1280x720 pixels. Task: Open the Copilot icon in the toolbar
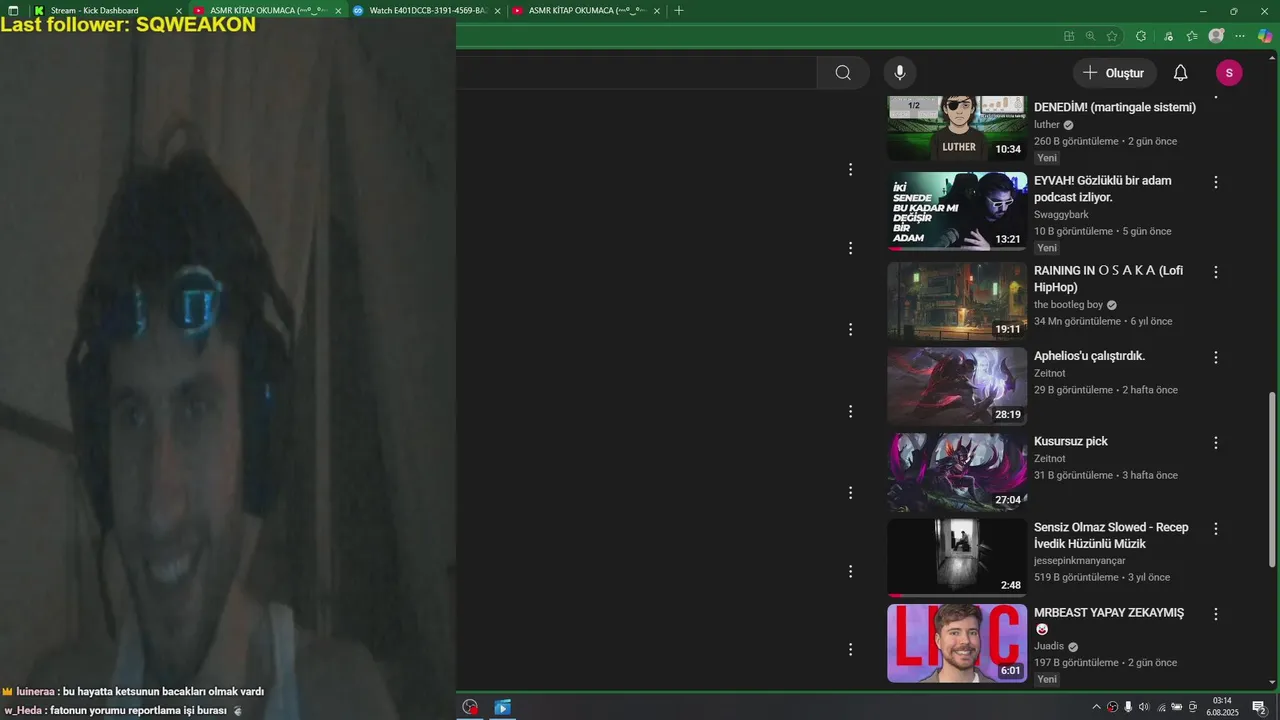click(1266, 36)
